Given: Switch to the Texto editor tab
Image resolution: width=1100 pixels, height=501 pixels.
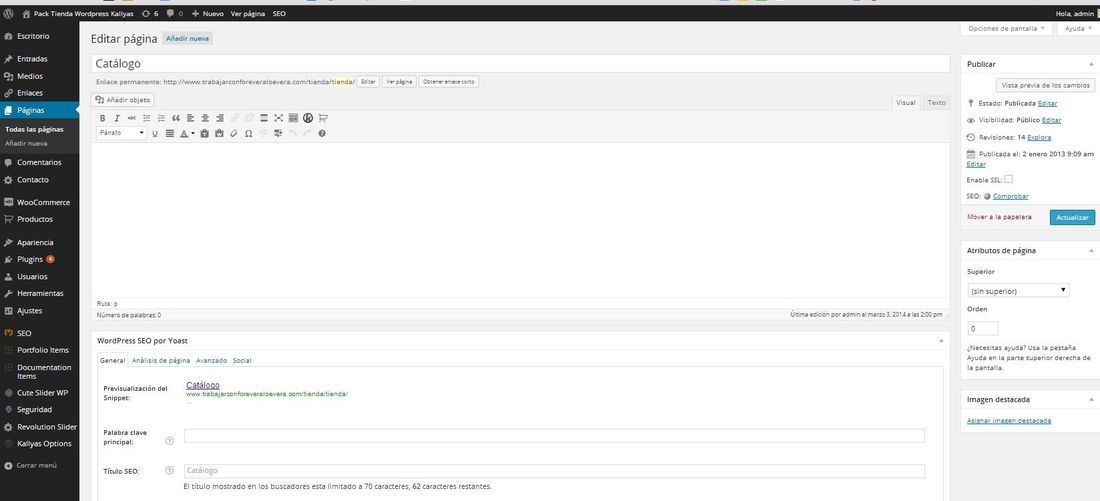Looking at the screenshot, I should (x=937, y=102).
